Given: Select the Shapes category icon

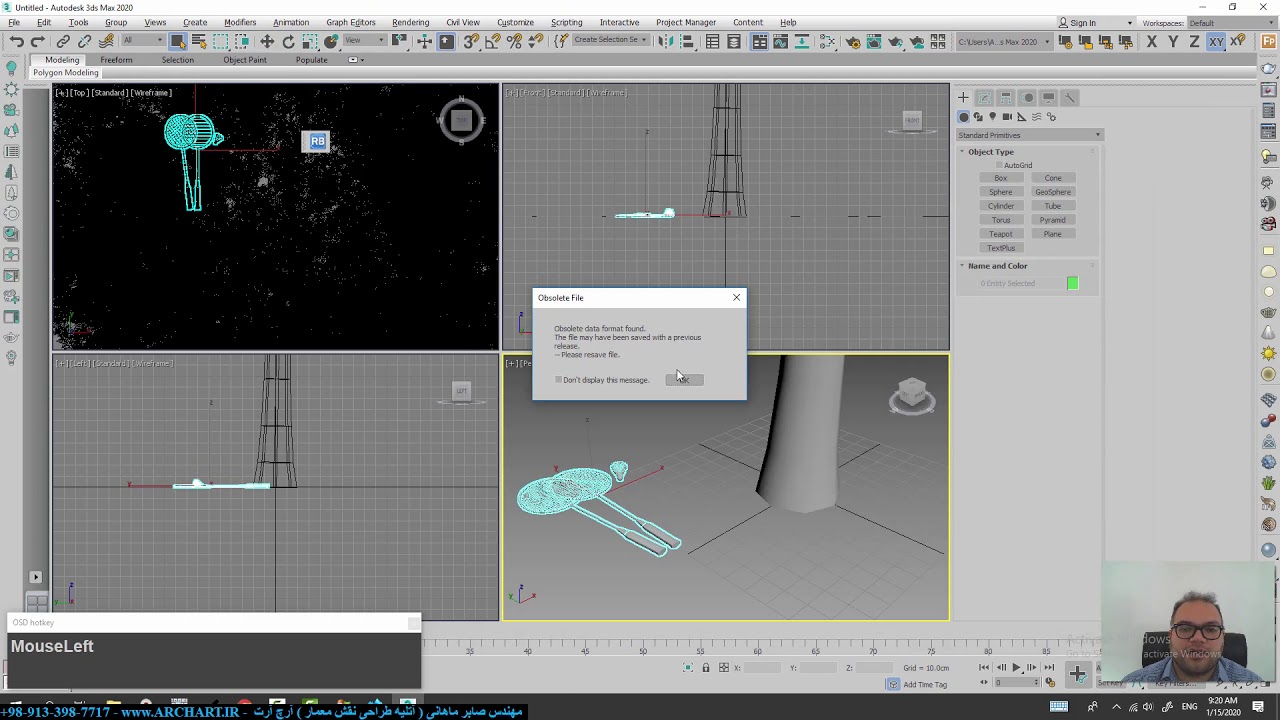Looking at the screenshot, I should [978, 117].
